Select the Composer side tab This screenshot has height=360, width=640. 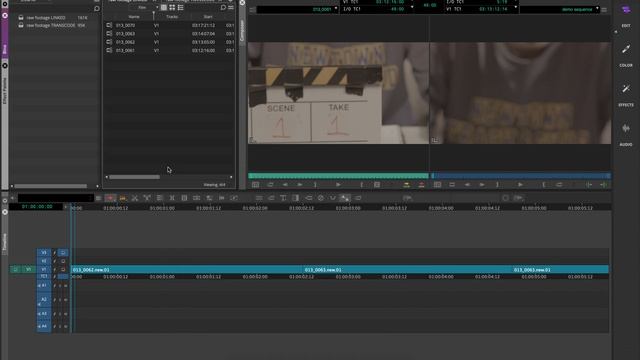click(241, 30)
